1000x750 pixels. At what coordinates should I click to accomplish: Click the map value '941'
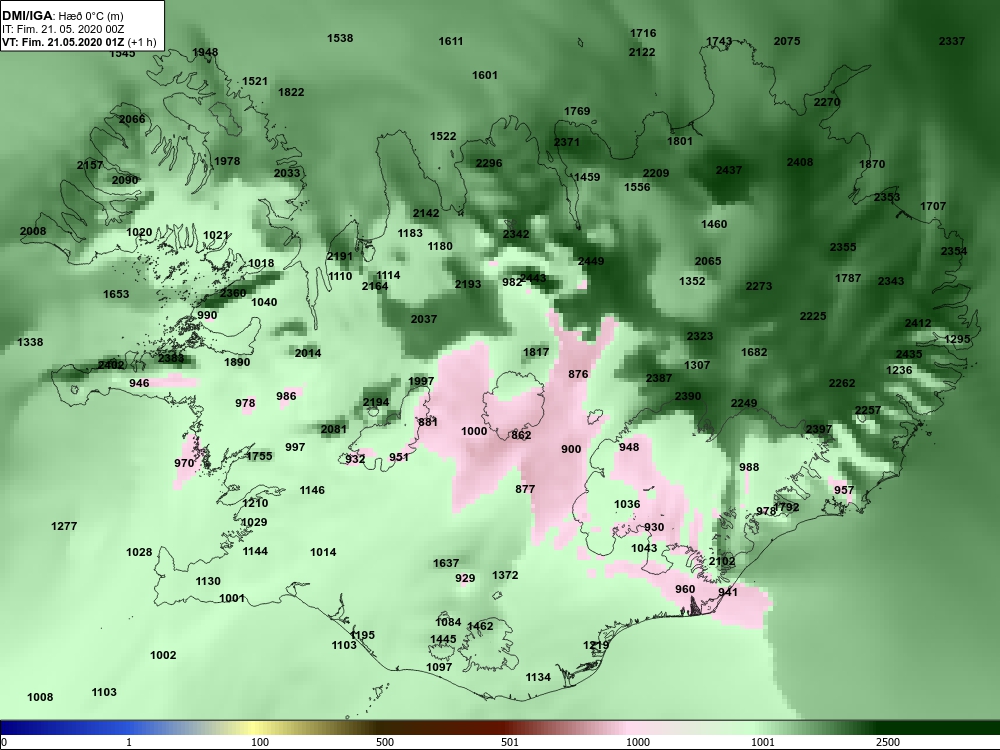(728, 592)
